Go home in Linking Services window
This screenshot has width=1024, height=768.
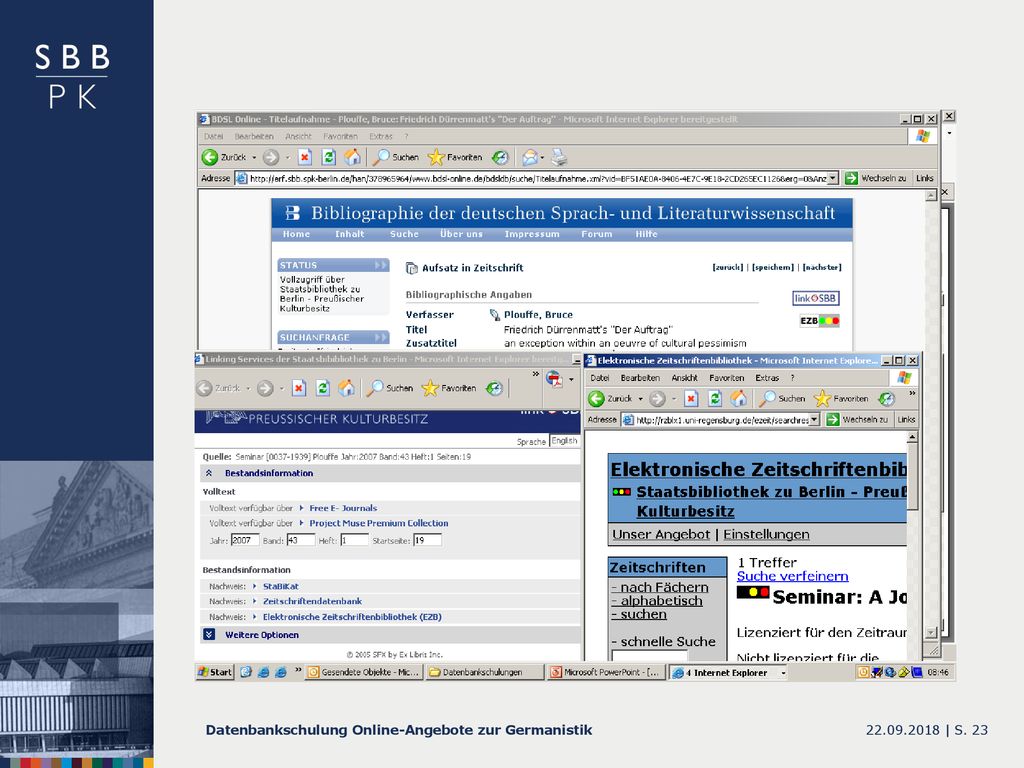(x=347, y=389)
